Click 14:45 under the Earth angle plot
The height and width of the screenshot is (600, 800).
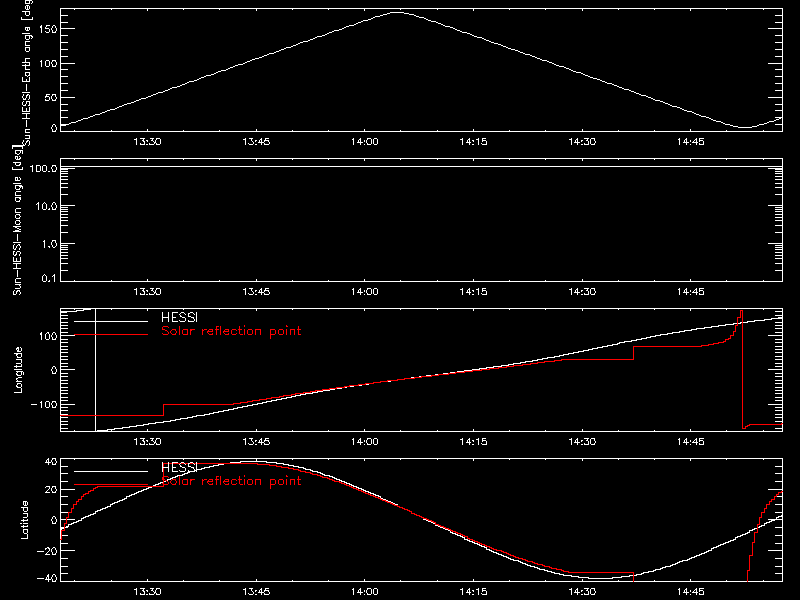click(691, 142)
